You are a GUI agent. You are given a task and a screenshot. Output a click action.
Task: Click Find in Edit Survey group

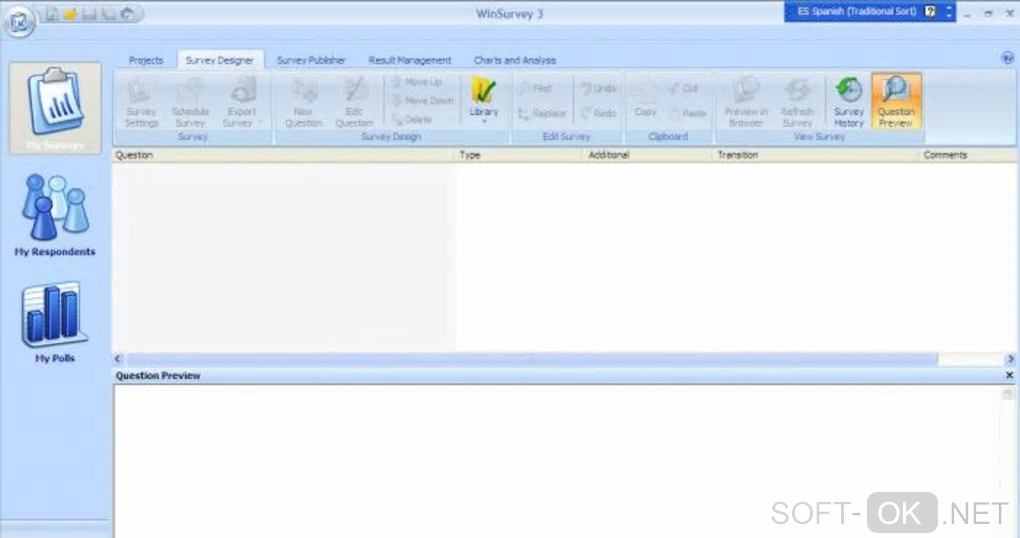coord(535,88)
